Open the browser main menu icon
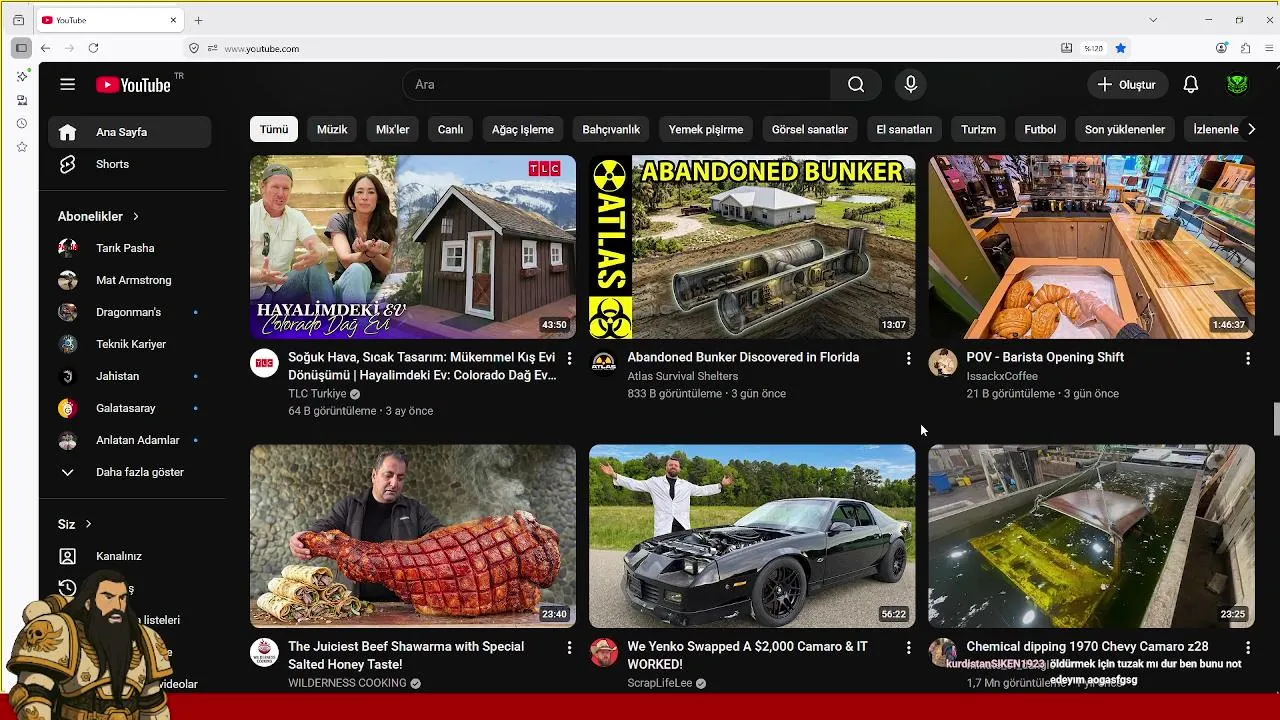1280x720 pixels. [1270, 48]
